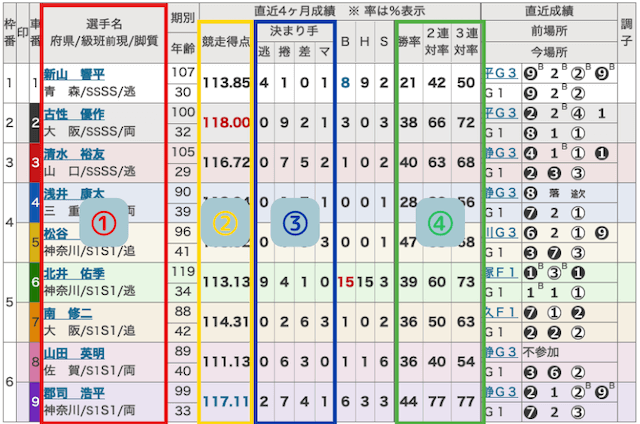Select the race score 114.31

point(226,322)
